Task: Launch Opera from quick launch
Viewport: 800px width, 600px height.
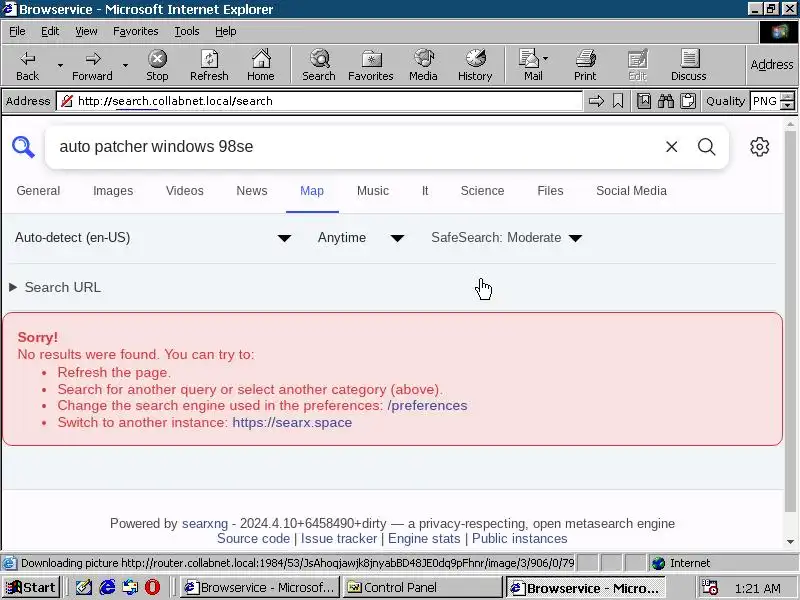Action: [x=153, y=588]
